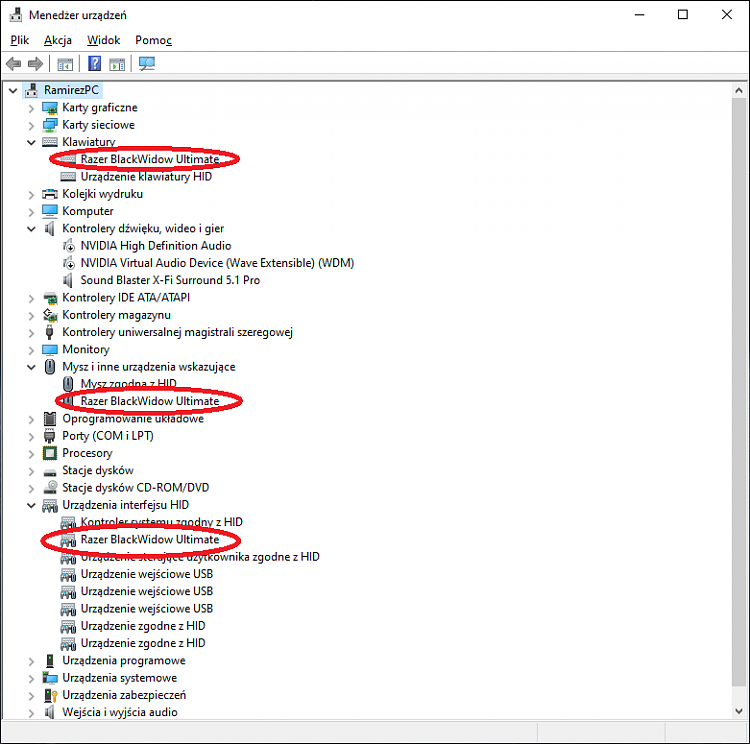750x744 pixels.
Task: Select Razer BlackWidow Ultimate under Urządzenia interfejsu HID
Action: click(x=150, y=539)
